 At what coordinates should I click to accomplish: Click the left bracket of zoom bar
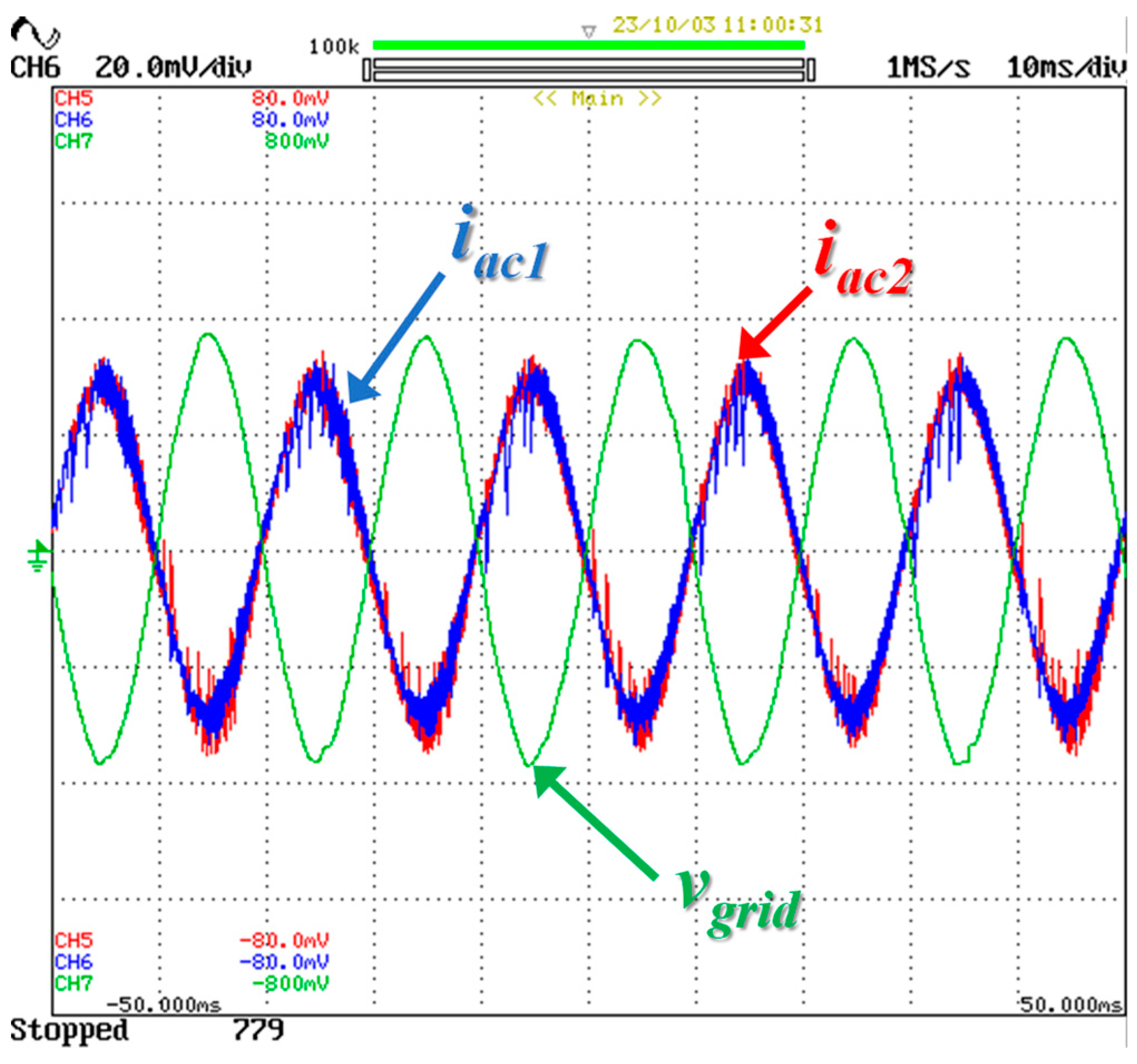pos(367,70)
